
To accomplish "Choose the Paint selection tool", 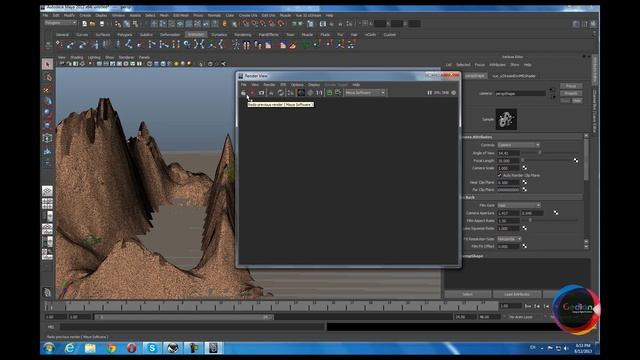I will click(47, 89).
